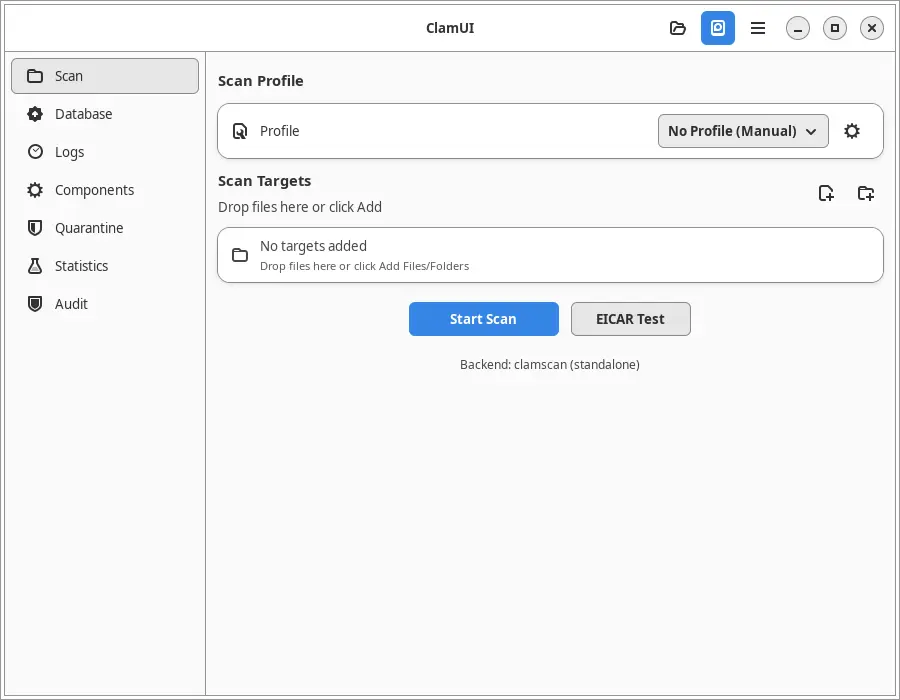Click the ClamUI window title
Viewport: 900px width, 700px height.
(x=450, y=28)
